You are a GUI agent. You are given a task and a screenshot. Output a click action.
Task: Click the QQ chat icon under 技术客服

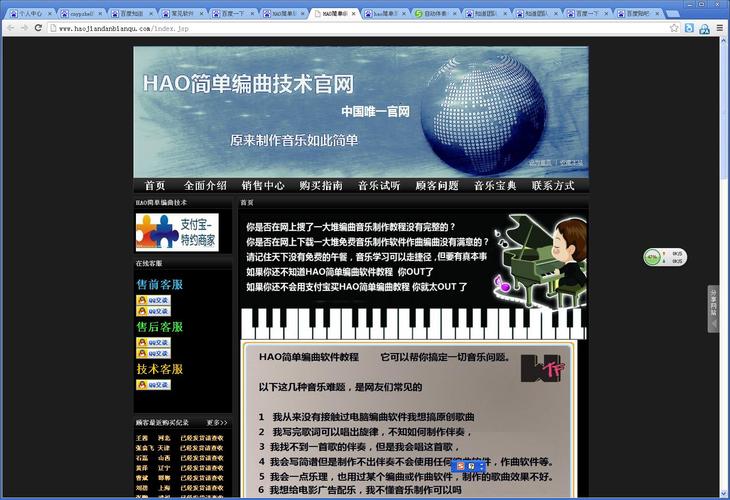(153, 385)
